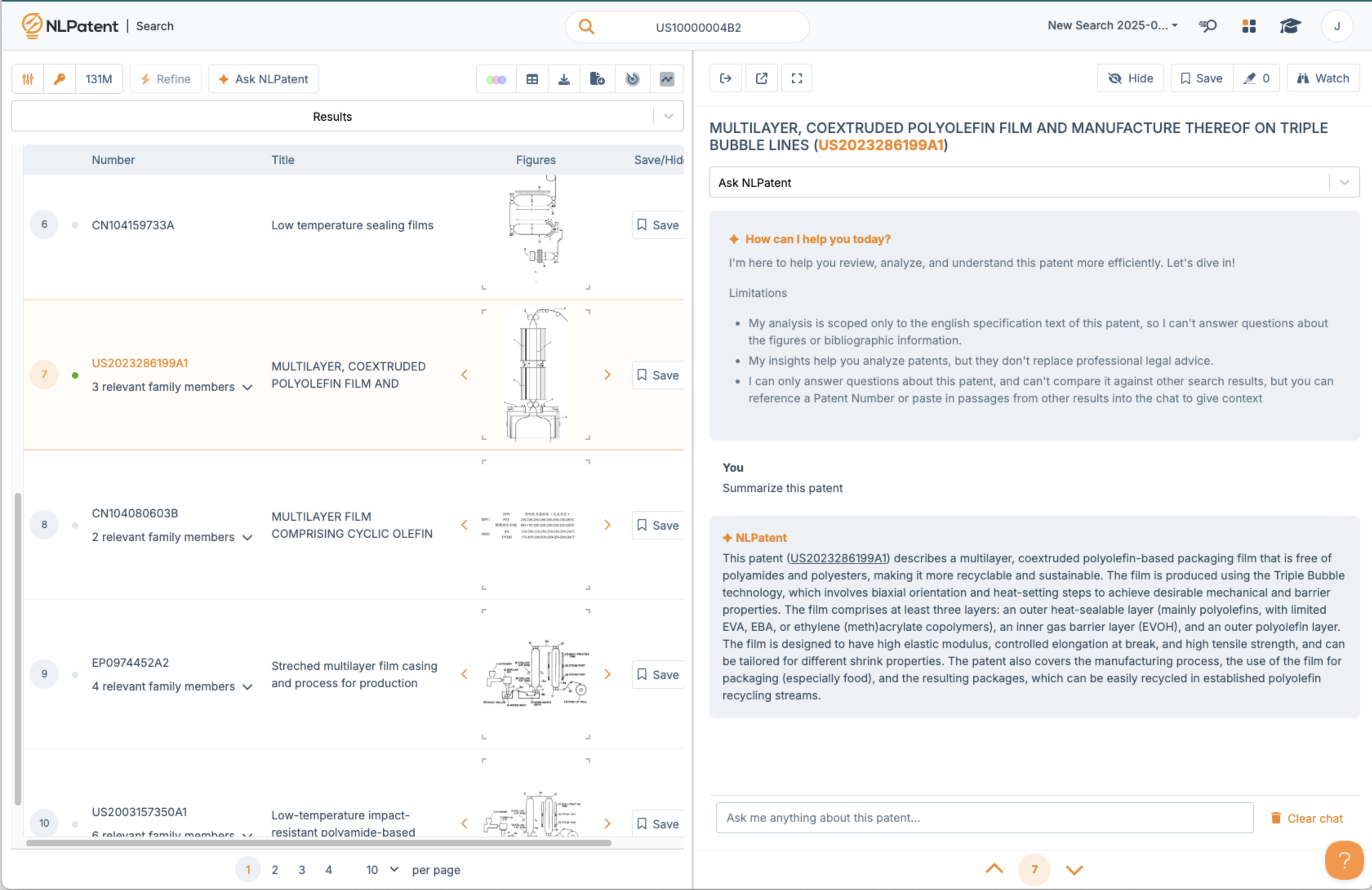1372x890 pixels.
Task: Expand family members of US2023286199A1
Action: (248, 387)
